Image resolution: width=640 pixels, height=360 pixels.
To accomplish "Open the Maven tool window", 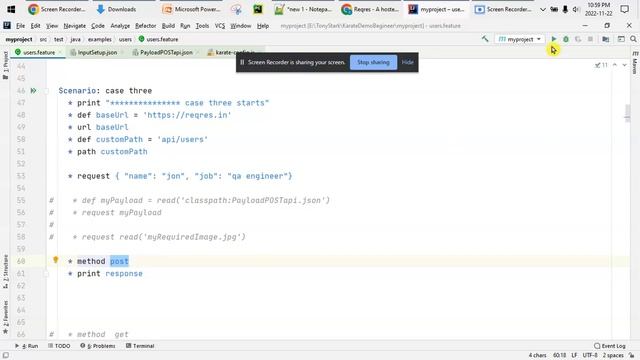I will 635,64.
